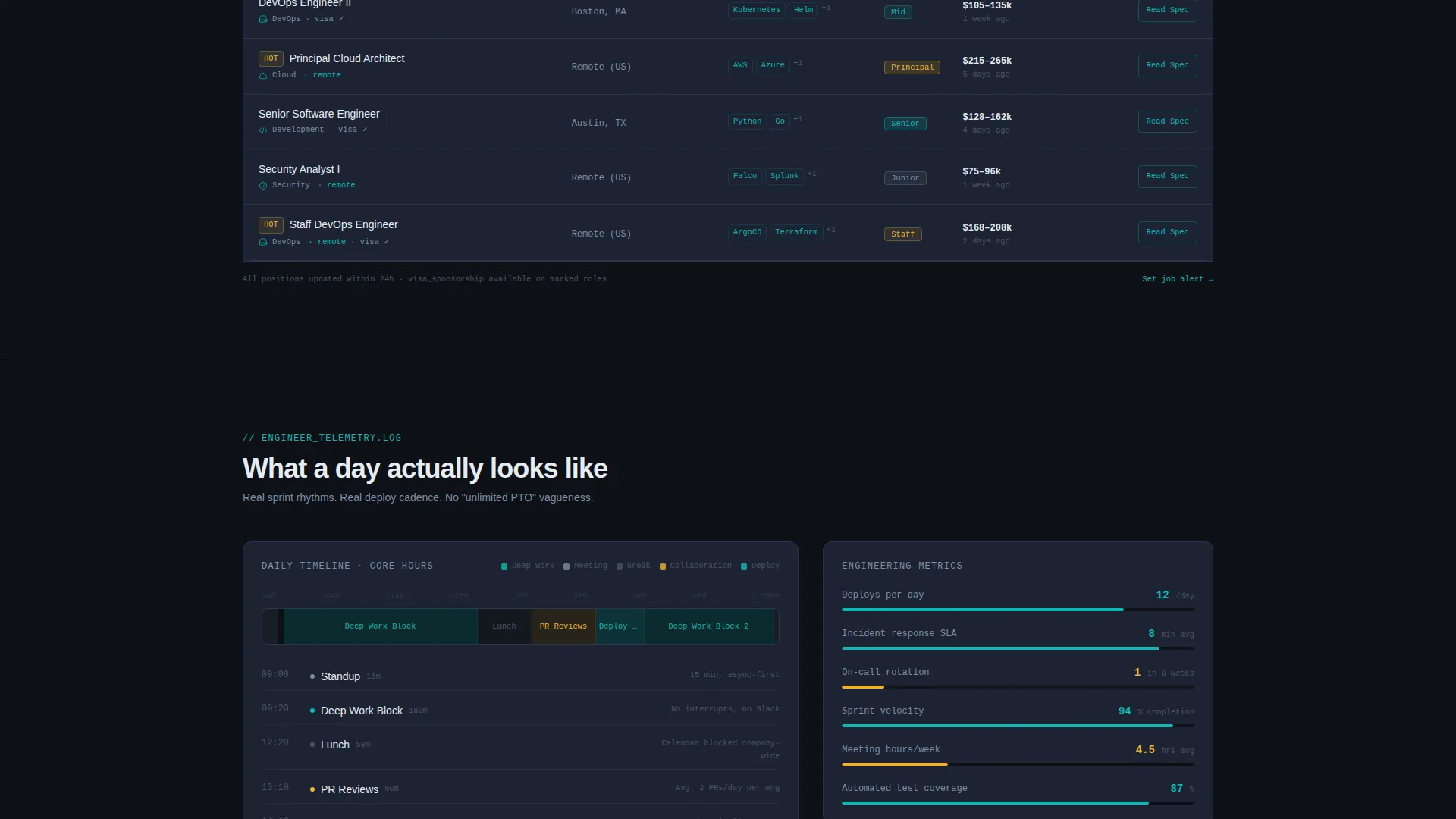Click the Principal level badge

pyautogui.click(x=912, y=67)
